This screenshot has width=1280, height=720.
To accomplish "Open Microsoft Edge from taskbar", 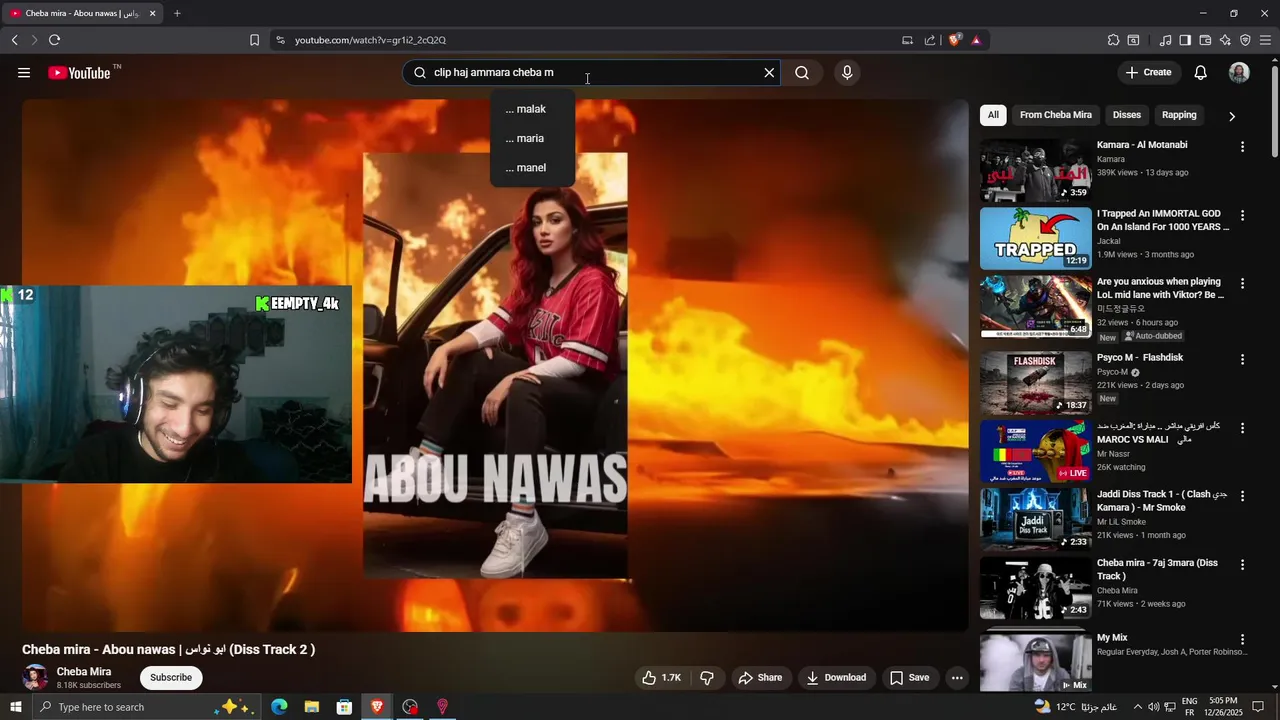I will tap(279, 707).
